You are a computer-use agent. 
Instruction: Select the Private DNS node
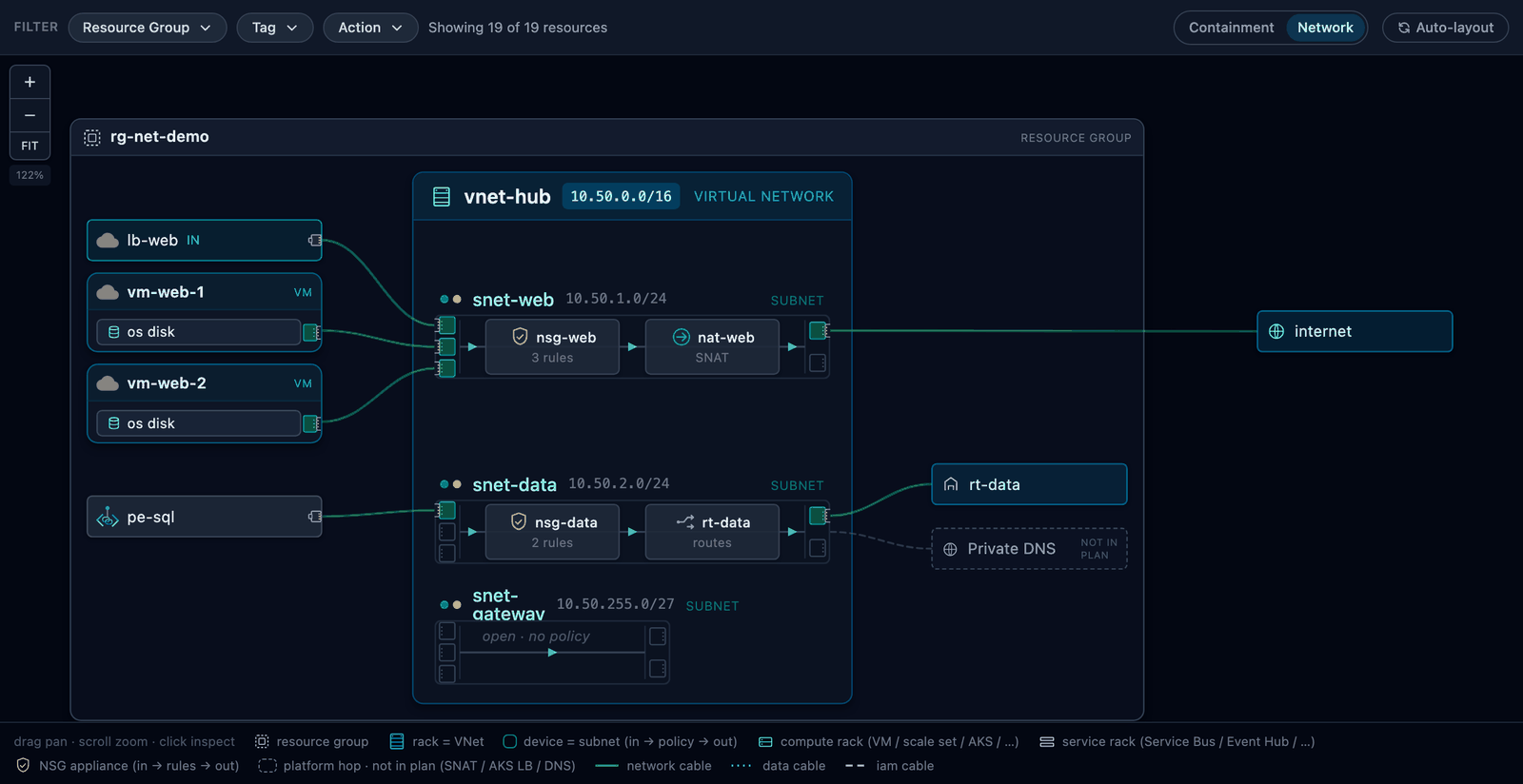click(x=1029, y=549)
